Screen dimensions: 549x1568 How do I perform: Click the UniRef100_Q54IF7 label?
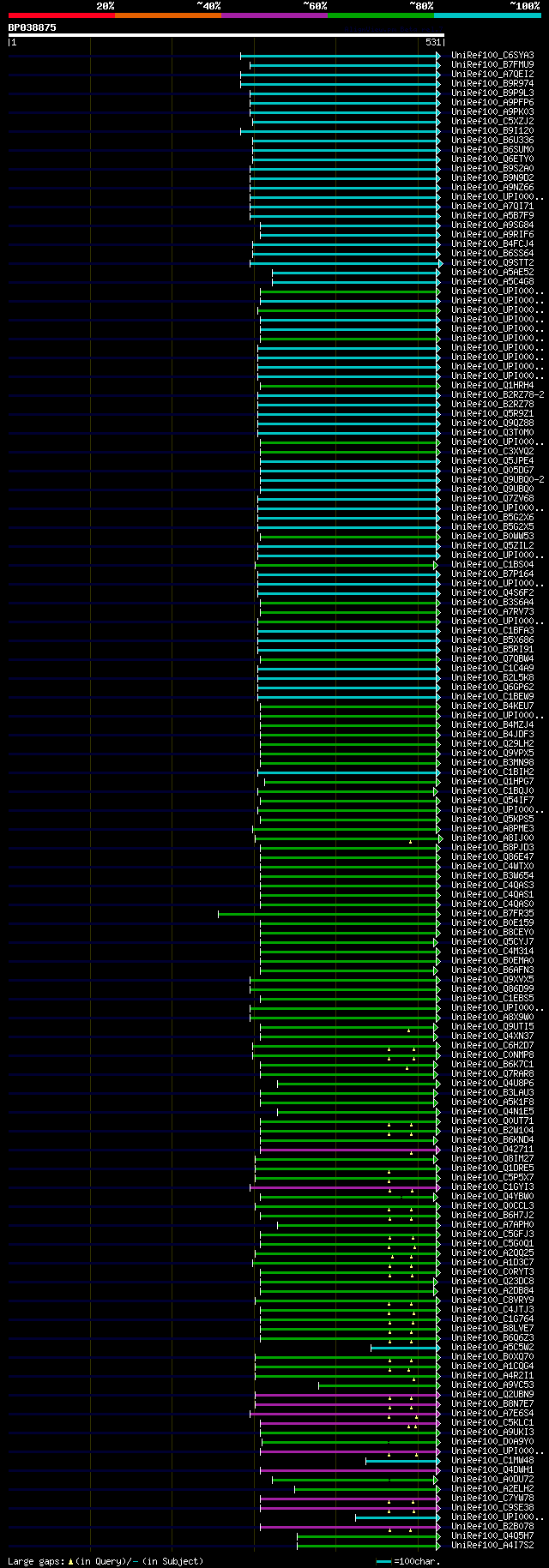coord(492,801)
